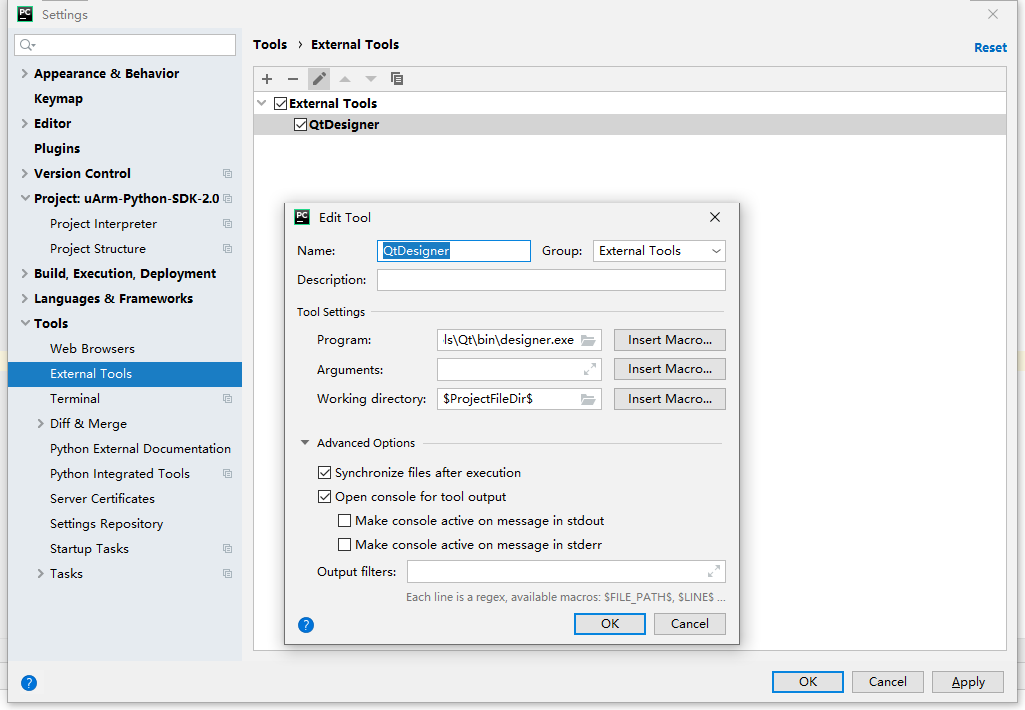Viewport: 1025px width, 710px height.
Task: Collapse the External Tools group in list
Action: coord(261,103)
